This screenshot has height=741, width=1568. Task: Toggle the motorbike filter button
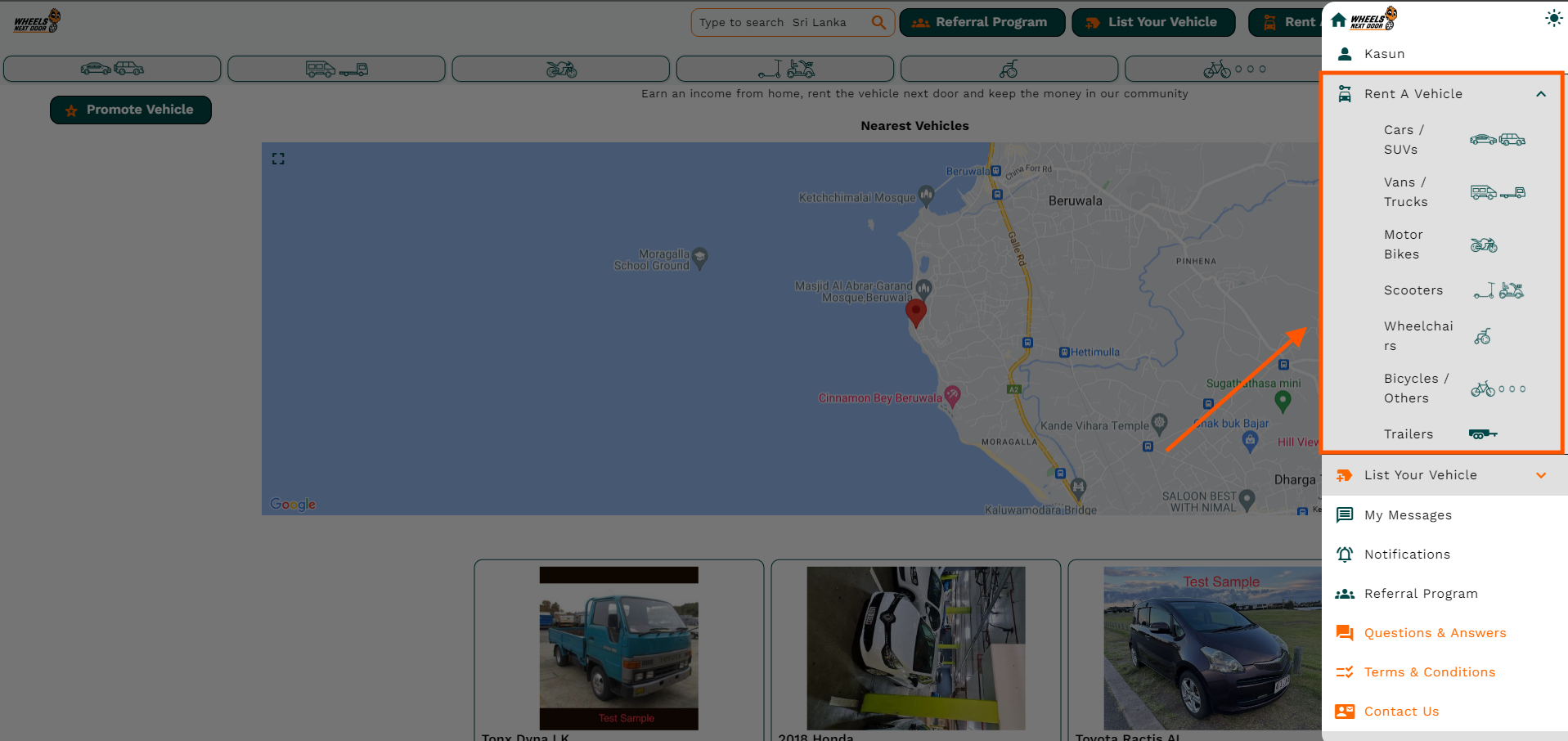[x=560, y=69]
